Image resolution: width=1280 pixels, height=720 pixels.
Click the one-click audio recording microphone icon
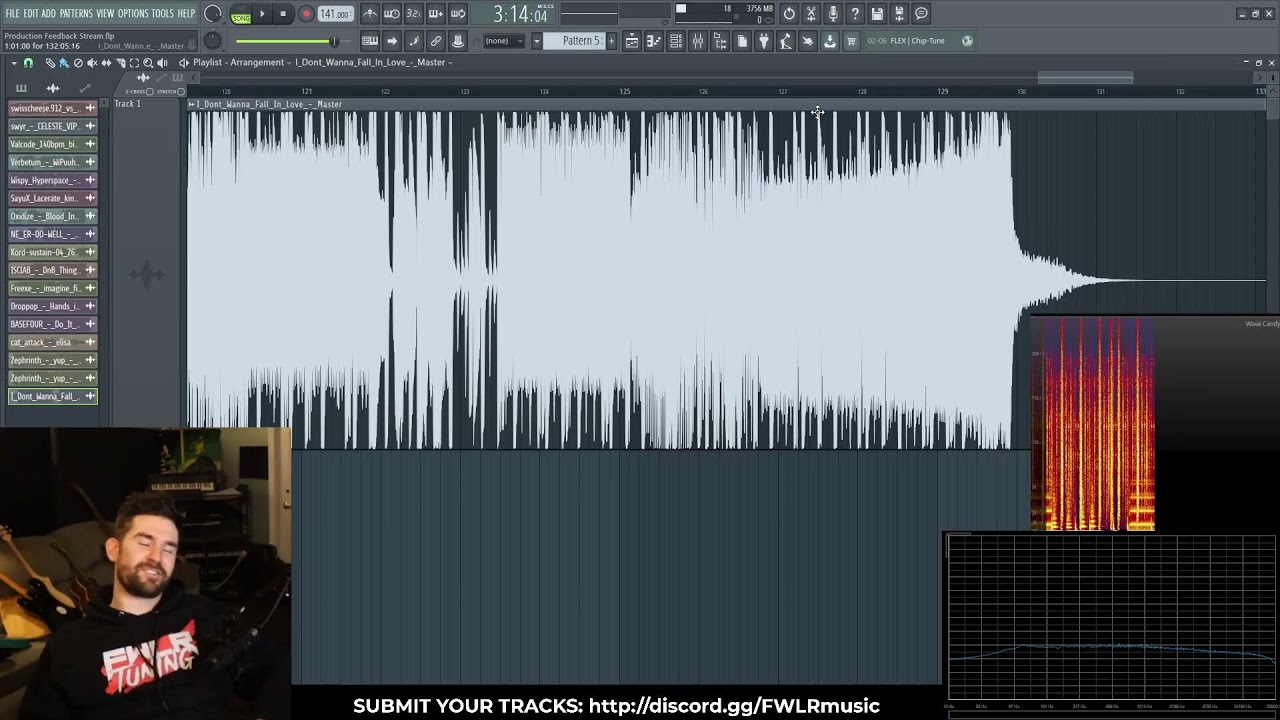(833, 14)
